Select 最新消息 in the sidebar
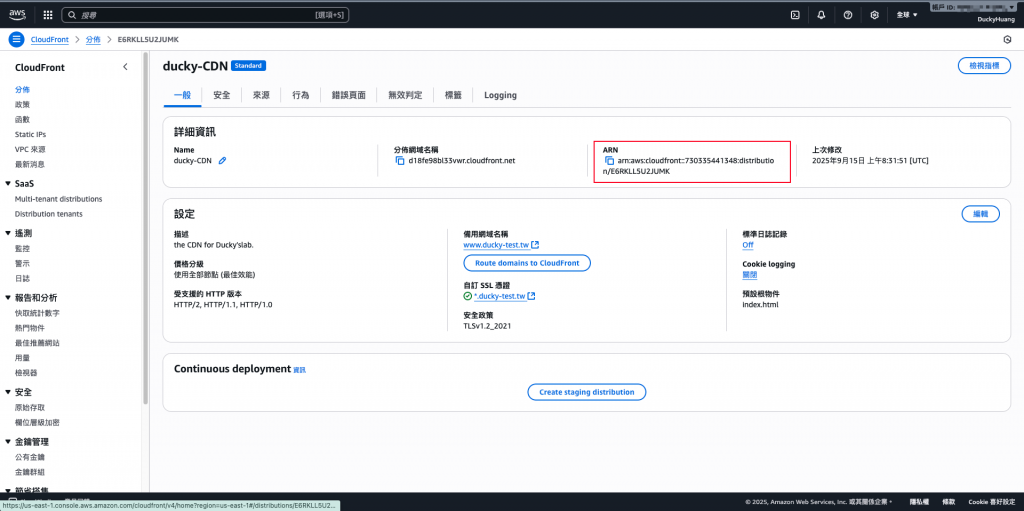1024x511 pixels. [29, 165]
